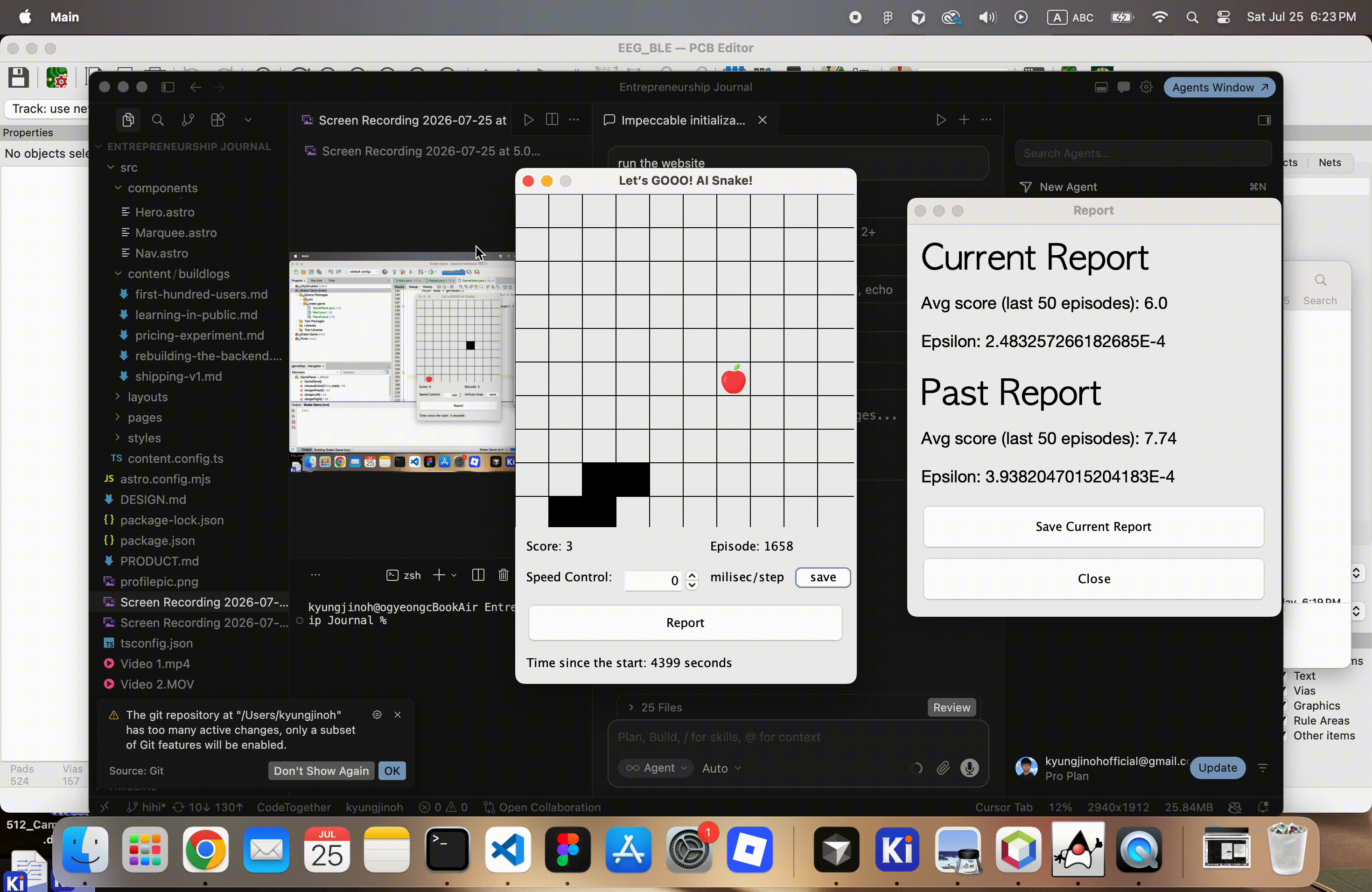Save the board in the PCB Editor toolbar

point(19,77)
